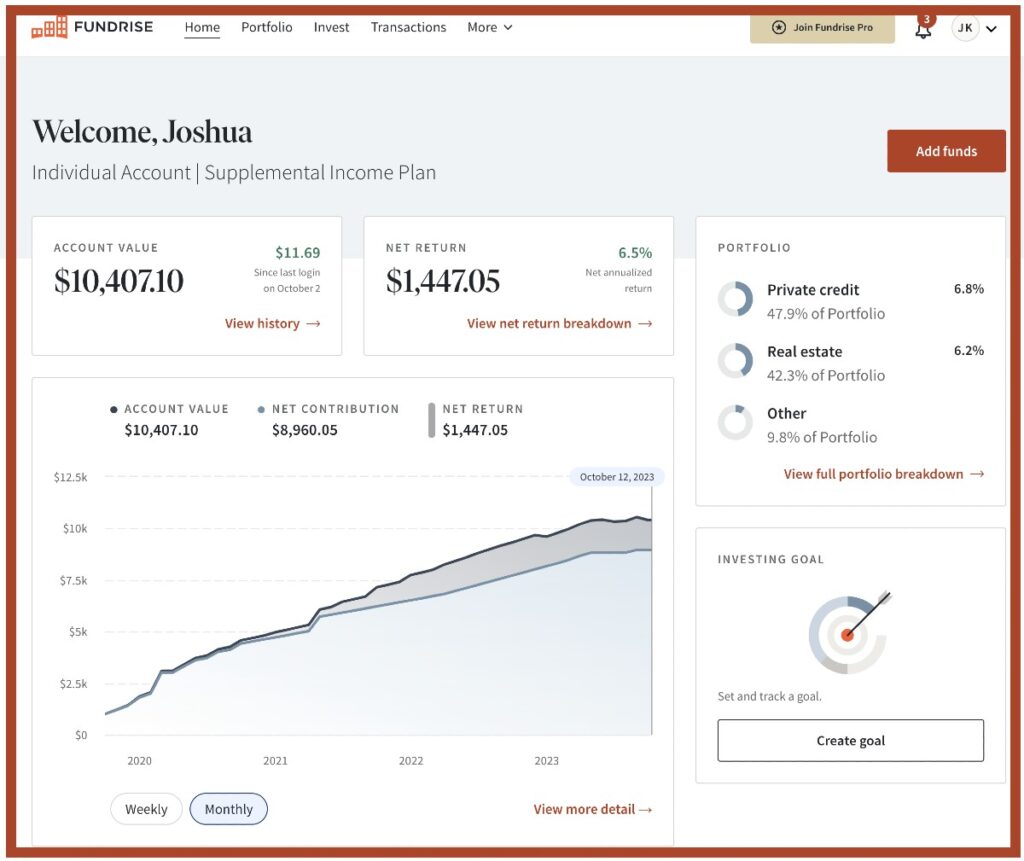Viewport: 1024px width, 861px height.
Task: Open the Transactions menu item
Action: pyautogui.click(x=408, y=27)
